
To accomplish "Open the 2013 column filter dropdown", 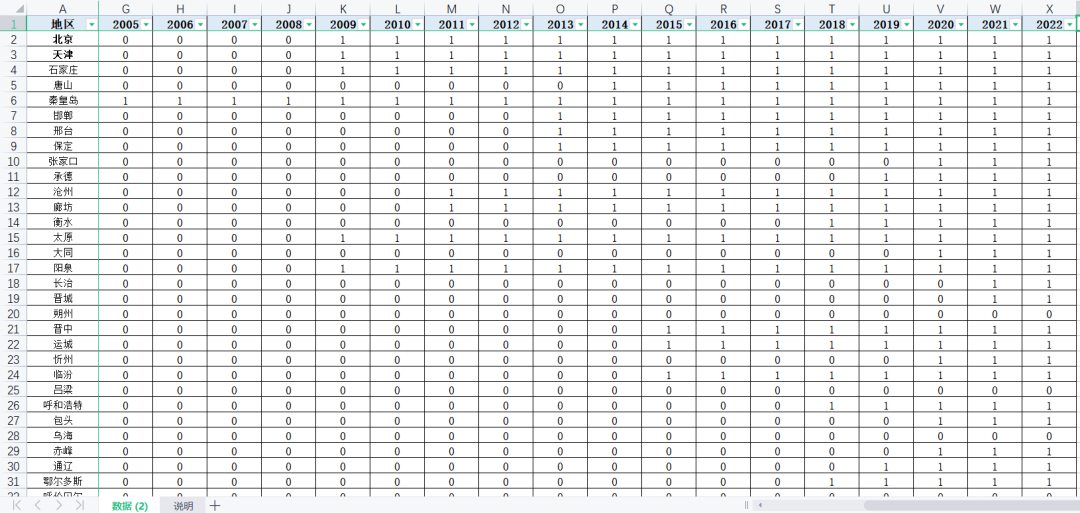I will coord(581,25).
